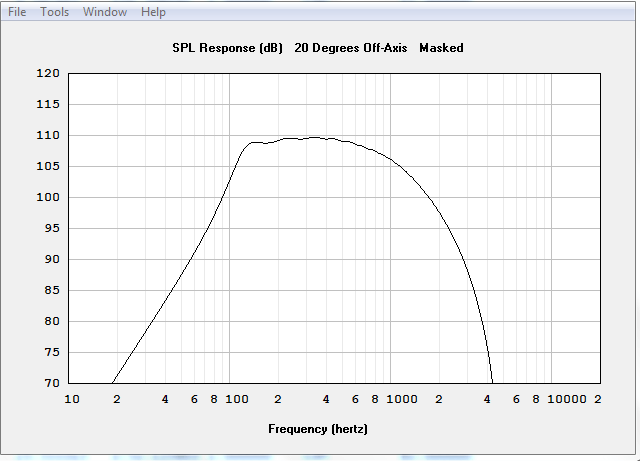This screenshot has height=461, width=640.
Task: Click the '20 Degrees Off-Axis' title text
Action: [351, 48]
